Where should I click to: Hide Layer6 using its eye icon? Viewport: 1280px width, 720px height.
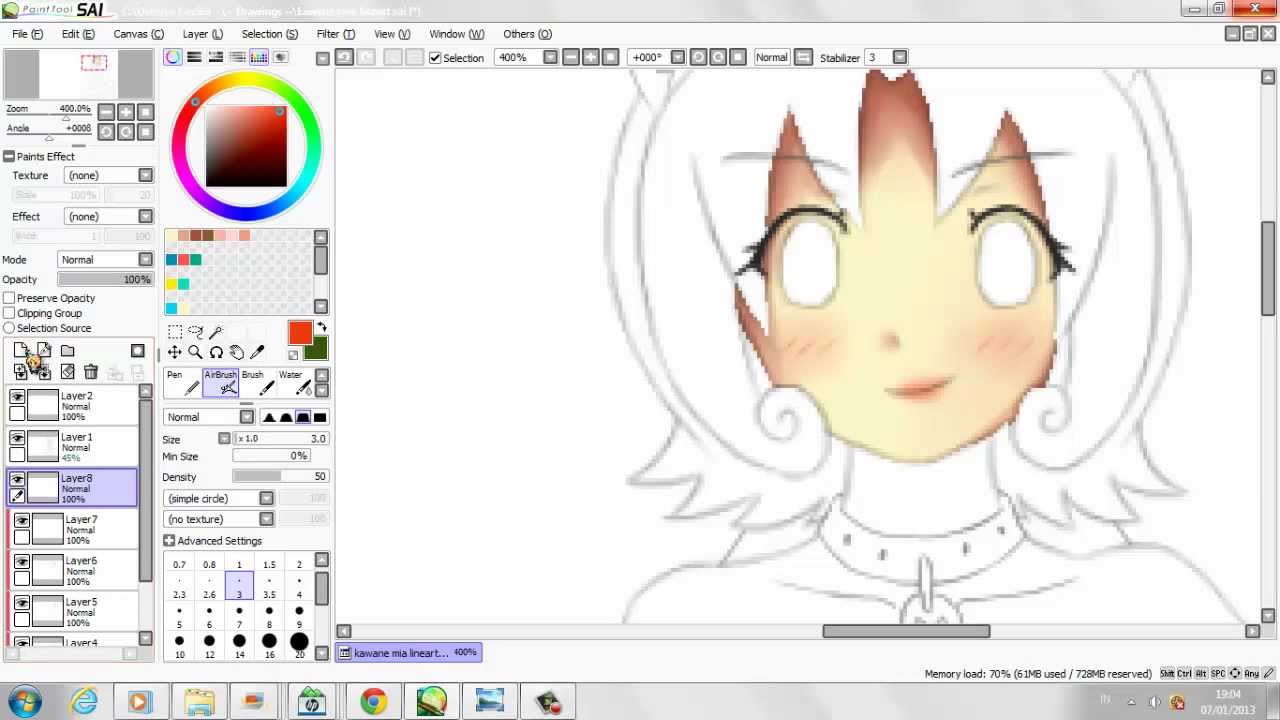22,561
